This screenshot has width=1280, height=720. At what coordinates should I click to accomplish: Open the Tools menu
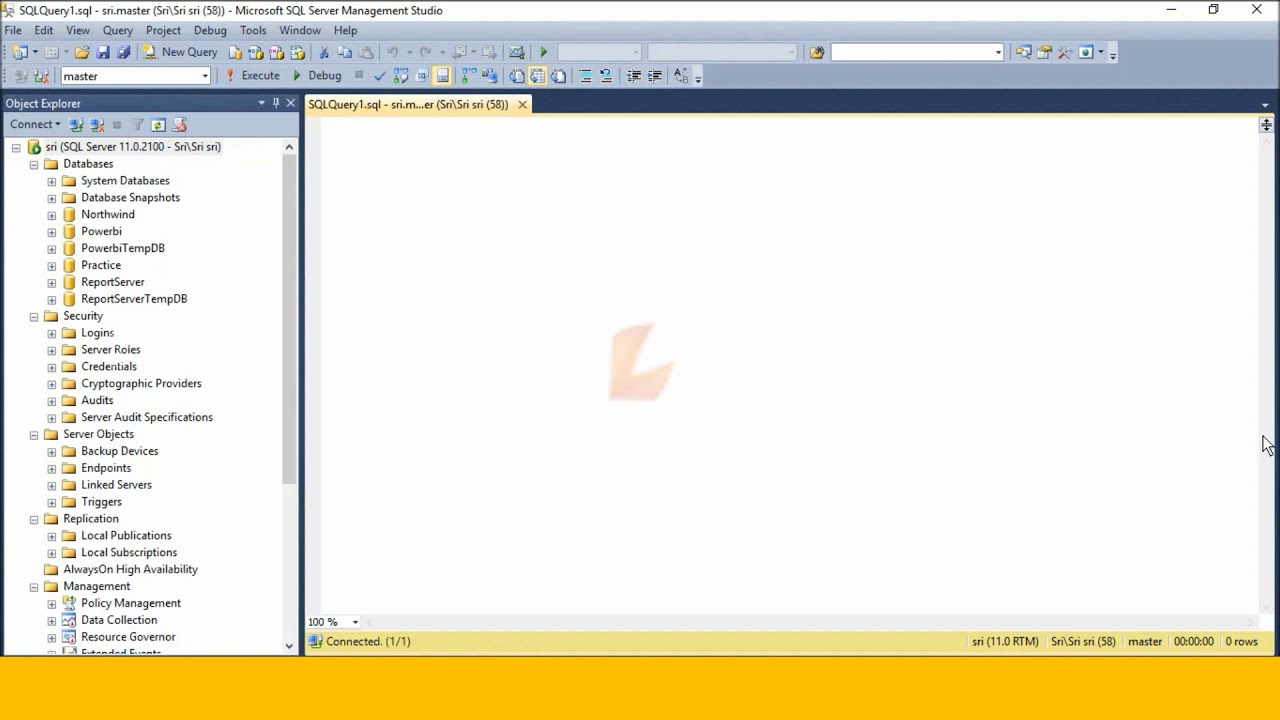[x=253, y=30]
